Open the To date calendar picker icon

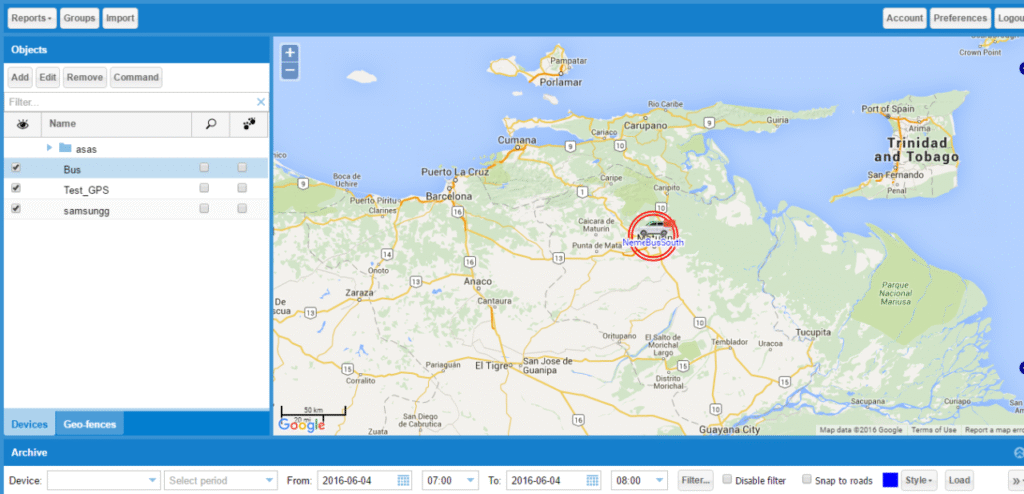coord(594,480)
